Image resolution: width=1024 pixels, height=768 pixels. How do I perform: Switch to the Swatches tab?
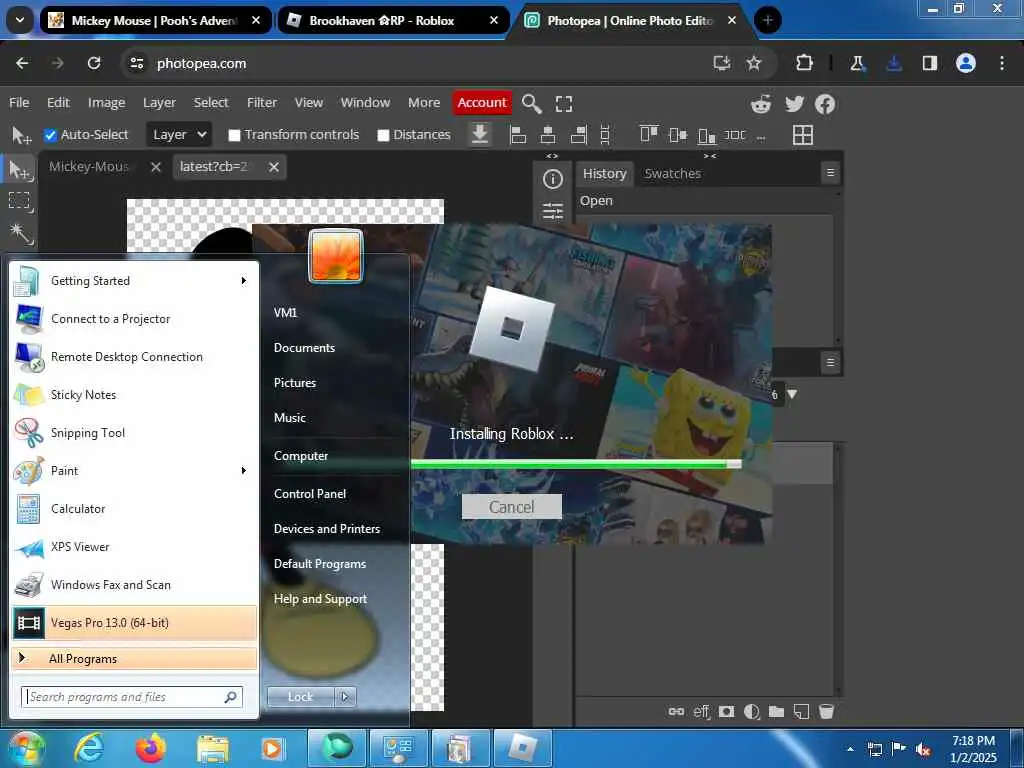click(673, 174)
